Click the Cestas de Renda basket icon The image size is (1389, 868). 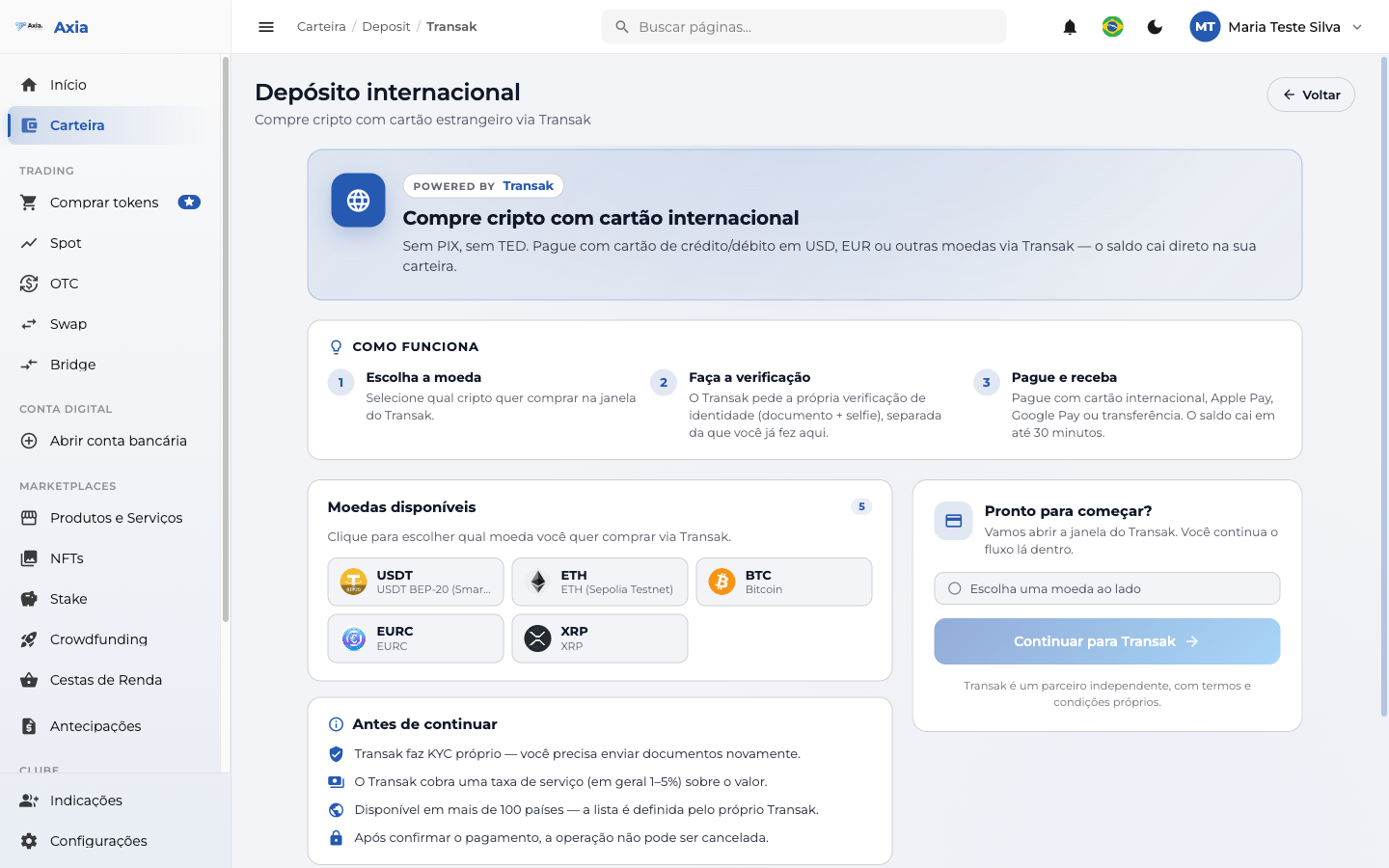[x=29, y=680]
